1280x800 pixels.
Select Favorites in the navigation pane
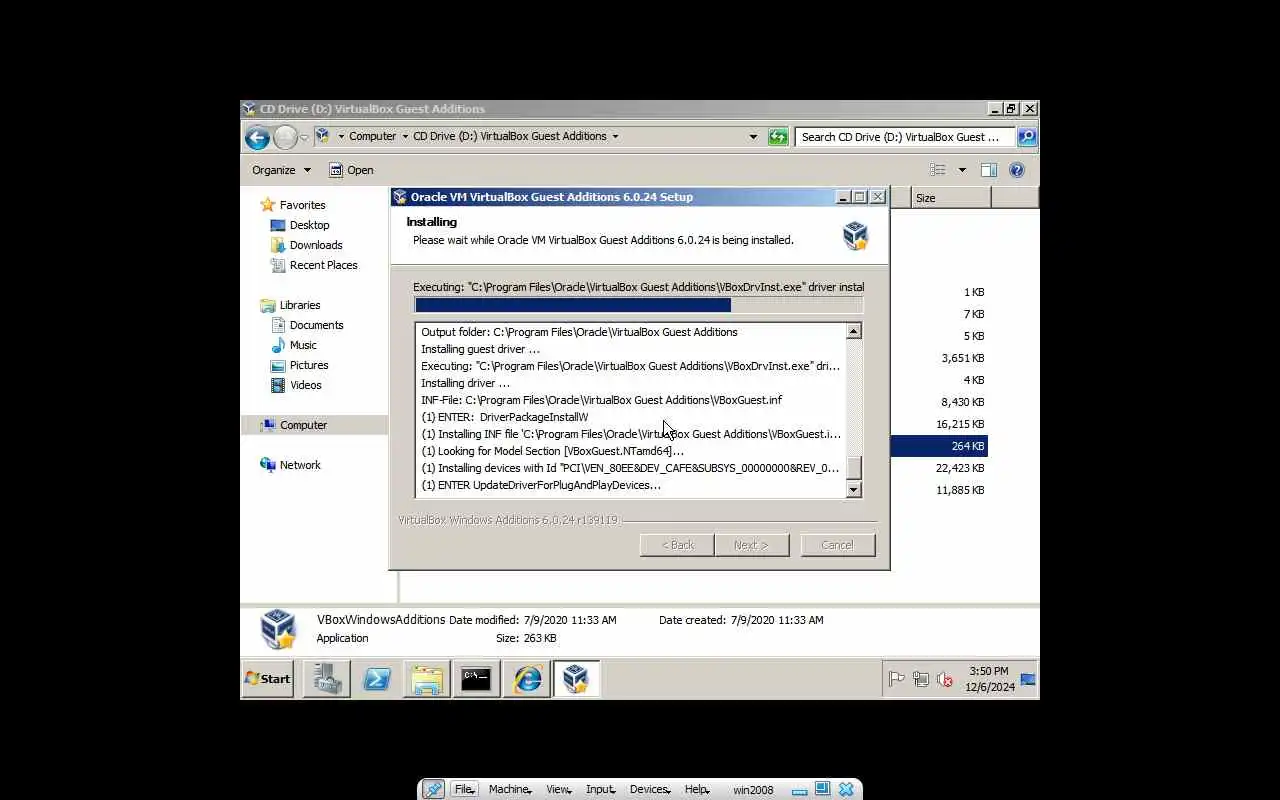pos(302,205)
